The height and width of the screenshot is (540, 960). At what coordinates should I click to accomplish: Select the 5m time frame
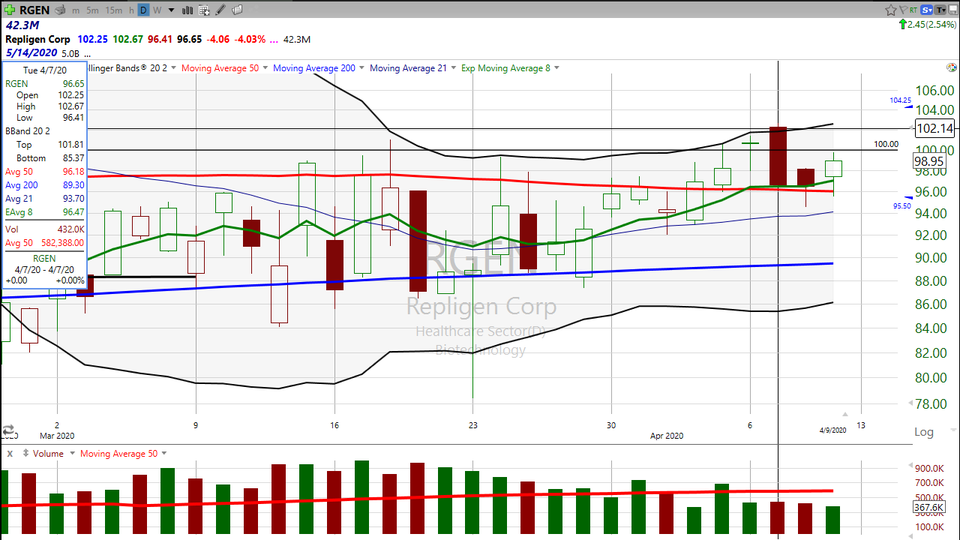point(92,10)
